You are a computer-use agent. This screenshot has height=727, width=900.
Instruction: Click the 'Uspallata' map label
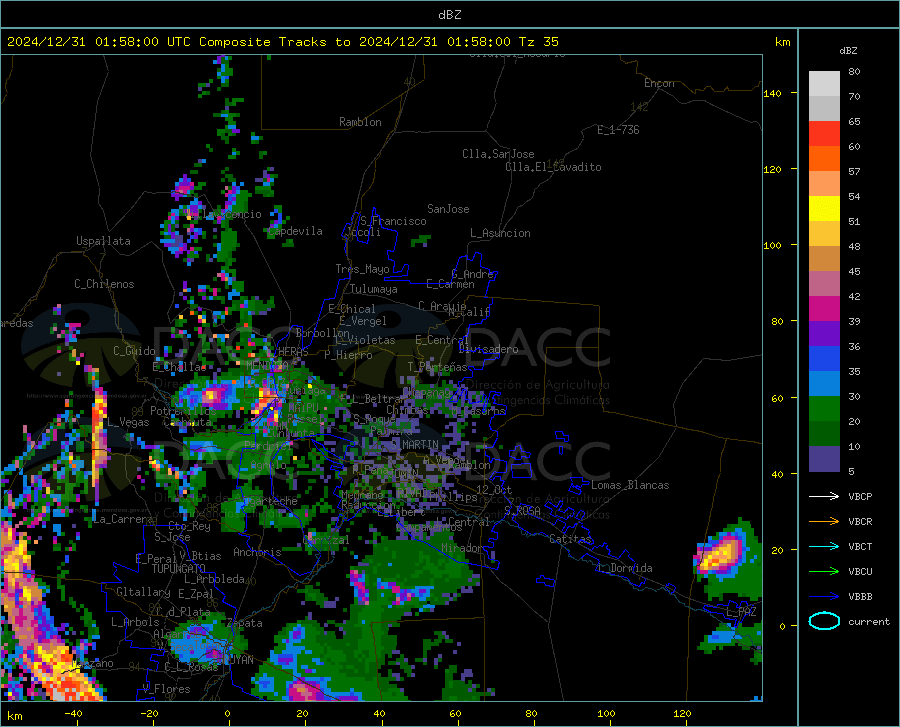103,241
